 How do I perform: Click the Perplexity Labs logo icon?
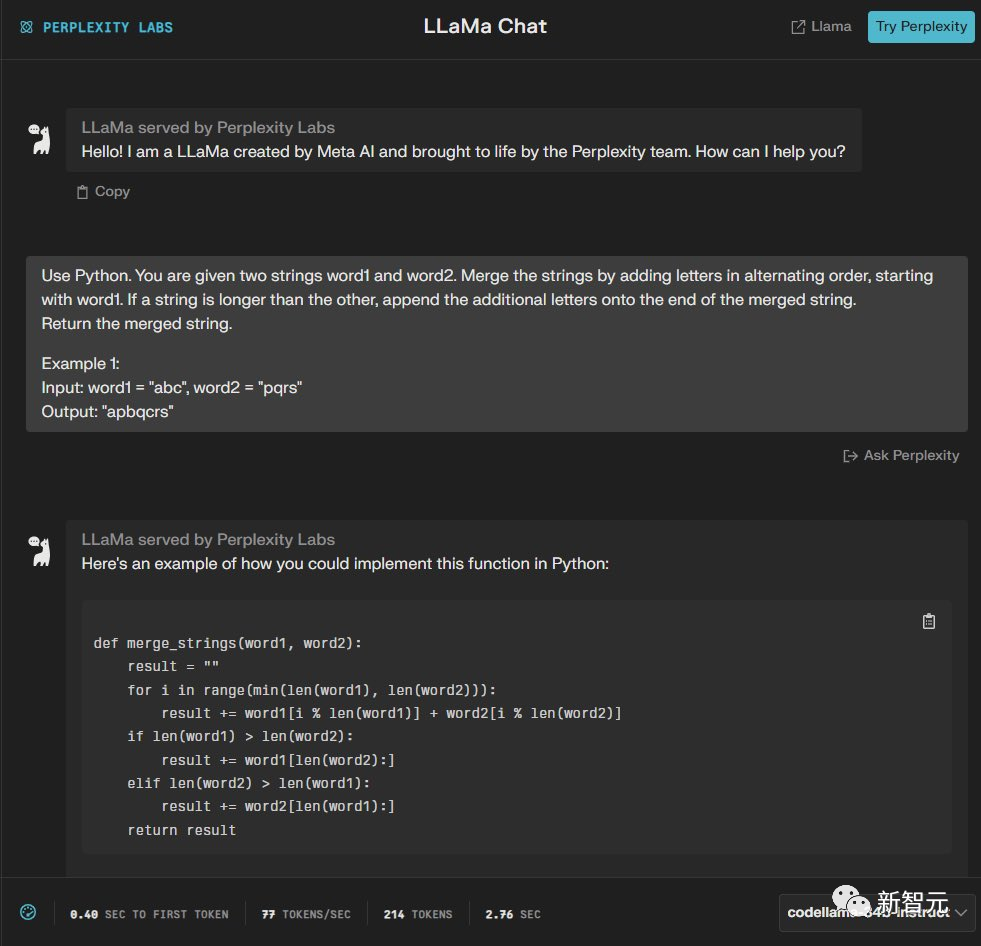tap(26, 27)
